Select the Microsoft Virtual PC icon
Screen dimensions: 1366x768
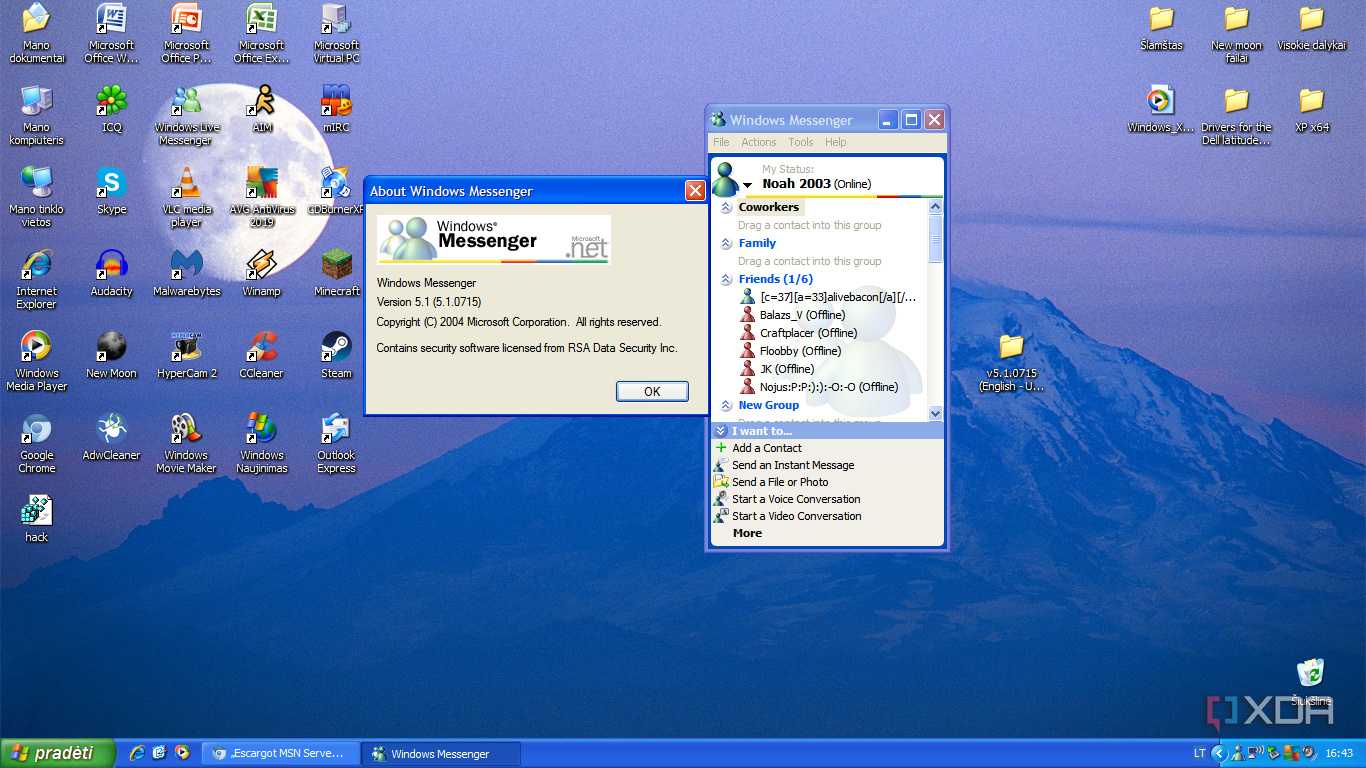(336, 33)
